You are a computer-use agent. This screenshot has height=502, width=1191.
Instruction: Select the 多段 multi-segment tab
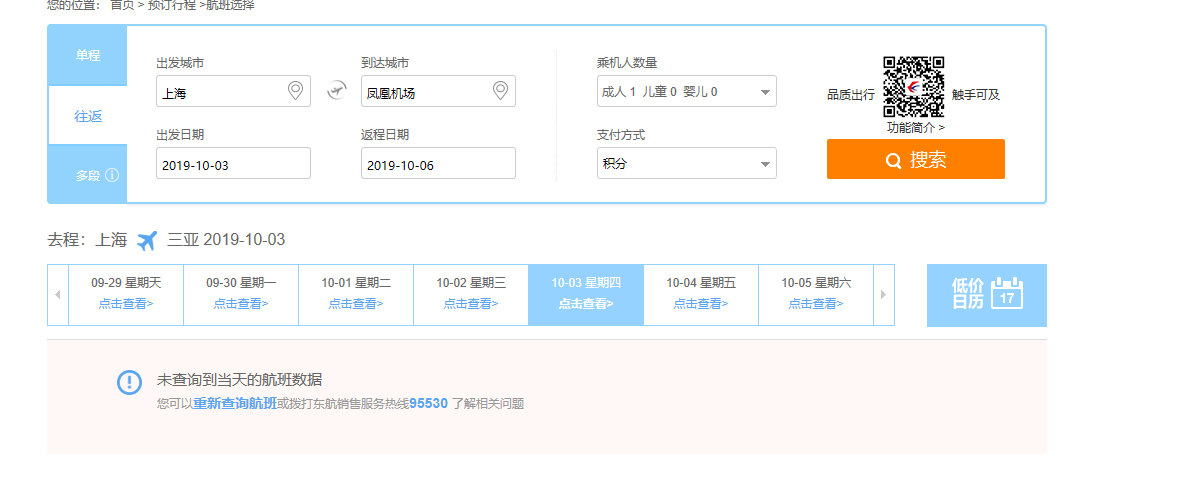click(x=89, y=175)
